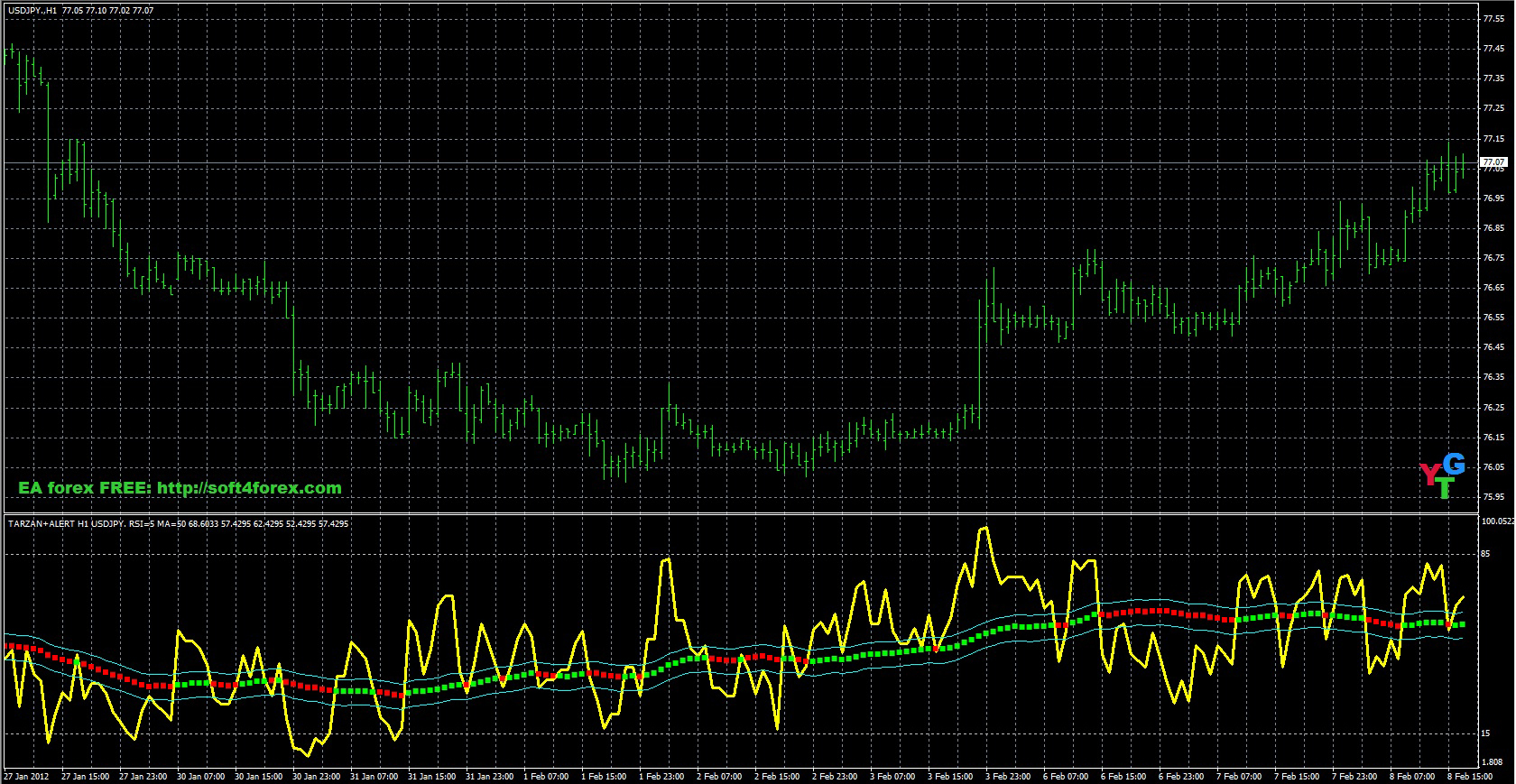Open the soft4forex.com watermark link
The image size is (1516, 784).
pos(180,488)
